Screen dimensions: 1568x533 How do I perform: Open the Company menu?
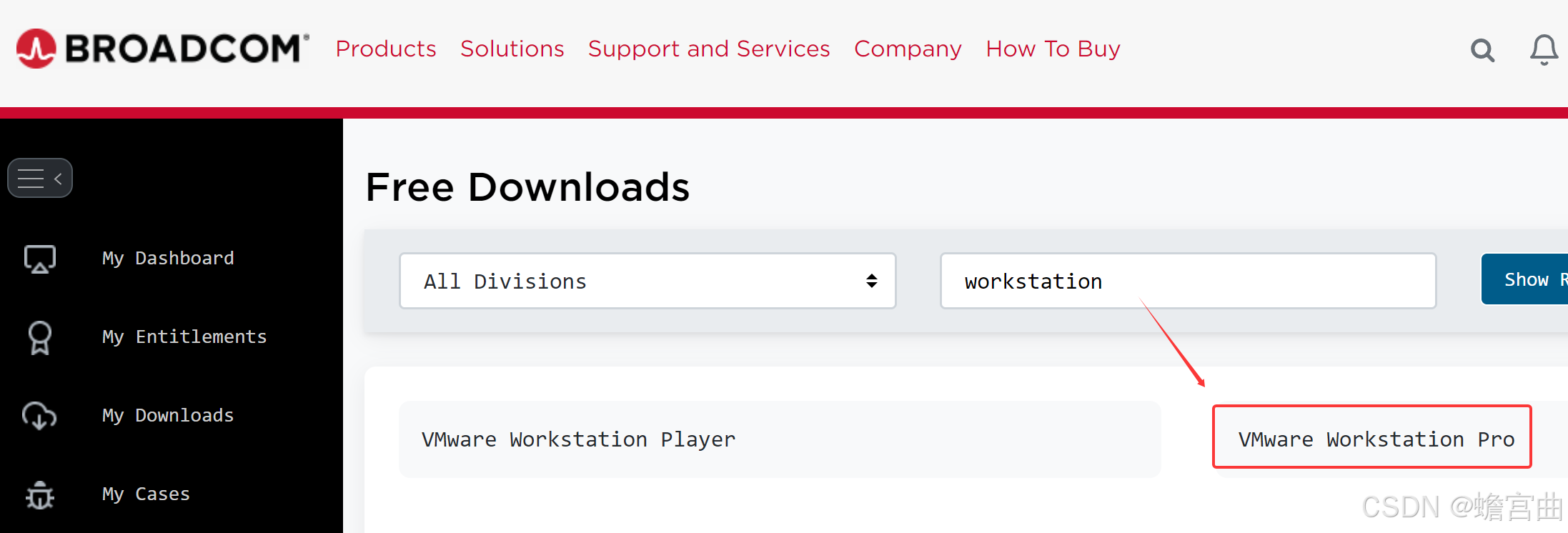tap(908, 49)
